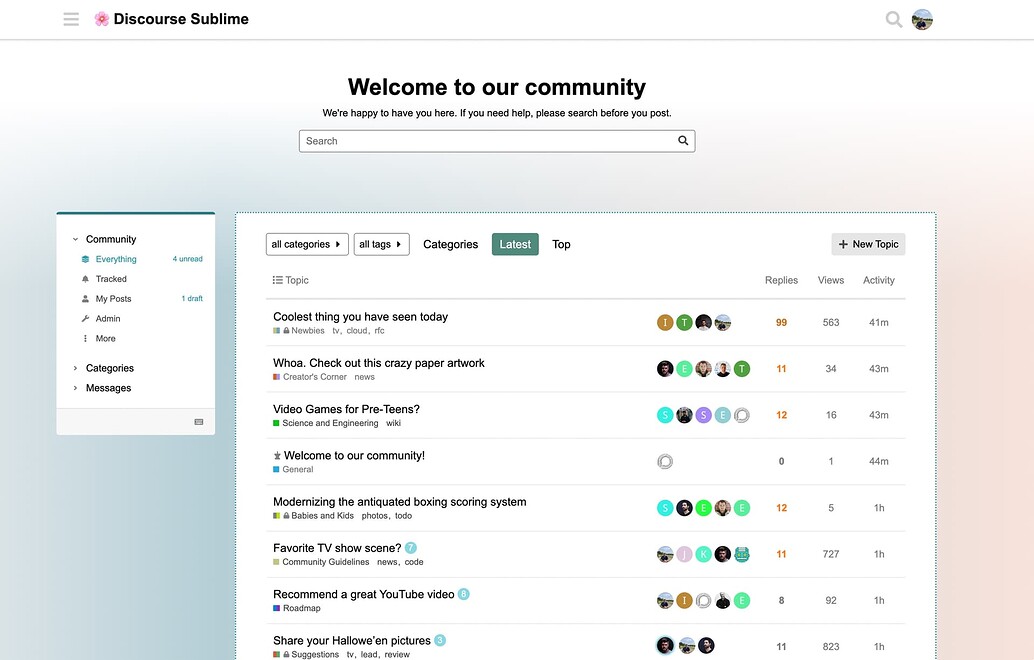Image resolution: width=1034 pixels, height=660 pixels.
Task: Open the user profile avatar menu
Action: [922, 19]
